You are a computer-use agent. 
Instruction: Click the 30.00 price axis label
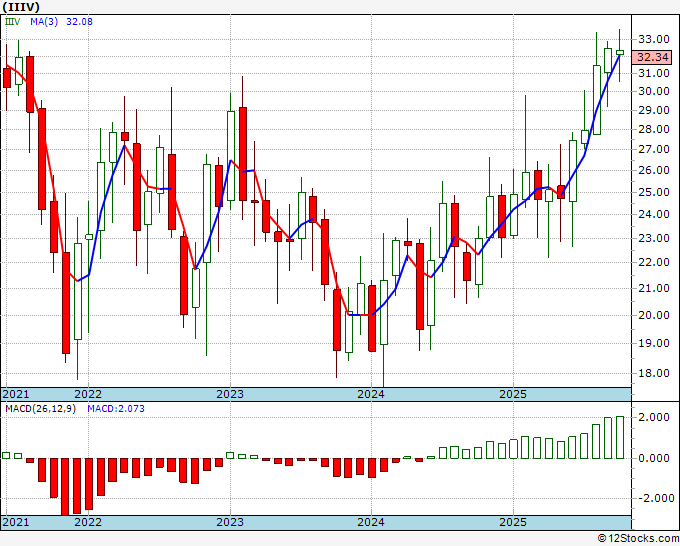coord(654,91)
